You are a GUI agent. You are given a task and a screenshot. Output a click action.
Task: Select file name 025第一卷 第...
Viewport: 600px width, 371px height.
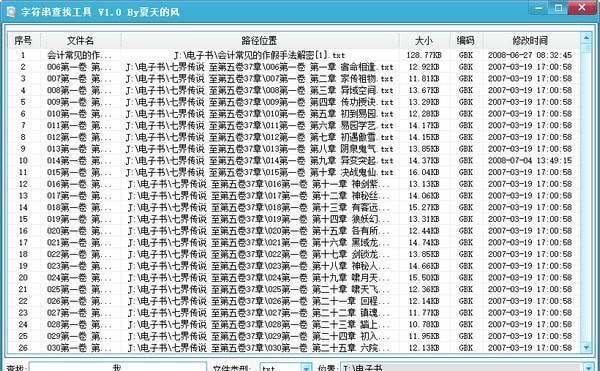coord(79,289)
